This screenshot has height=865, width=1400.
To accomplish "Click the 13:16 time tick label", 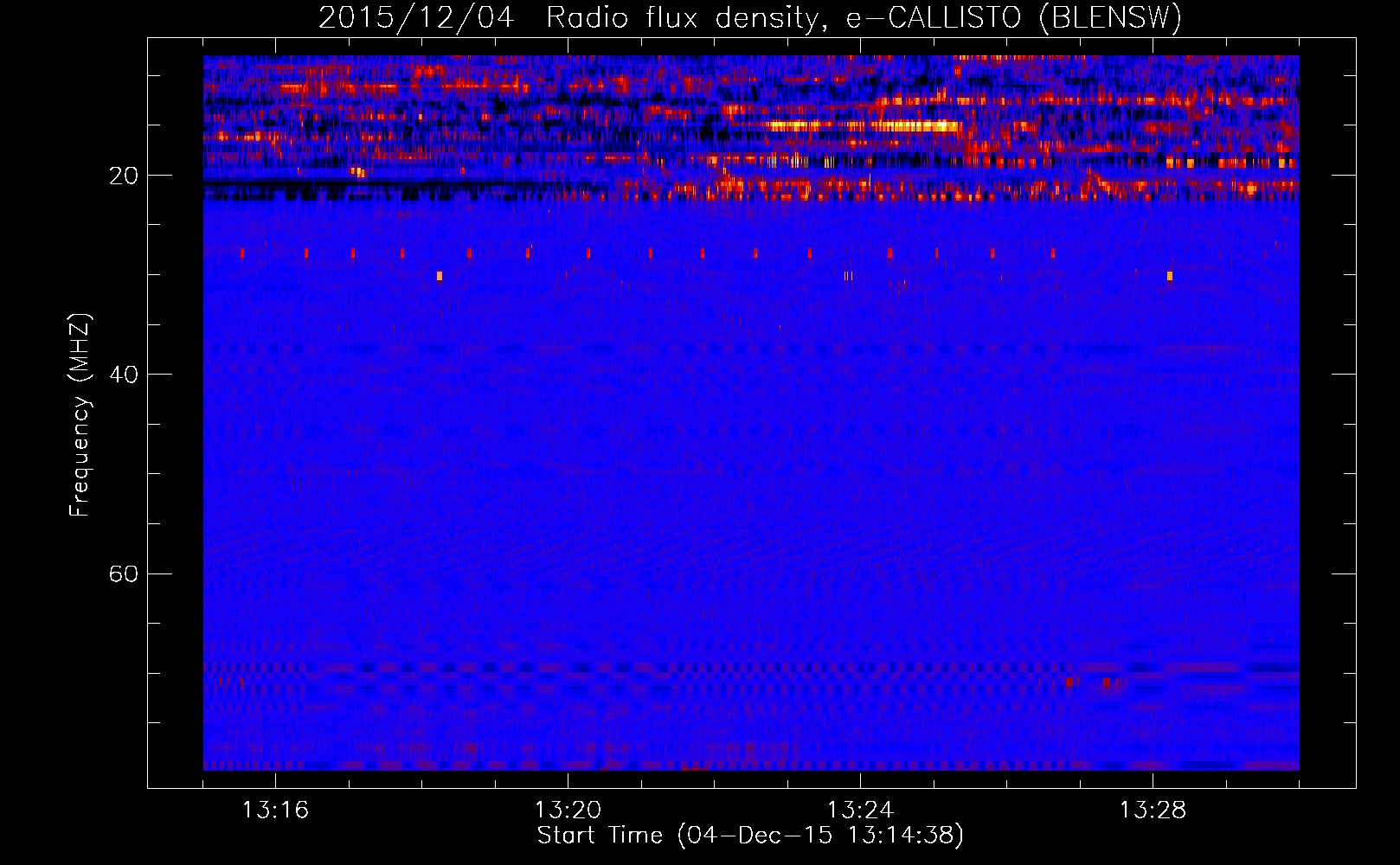I will coord(275,810).
